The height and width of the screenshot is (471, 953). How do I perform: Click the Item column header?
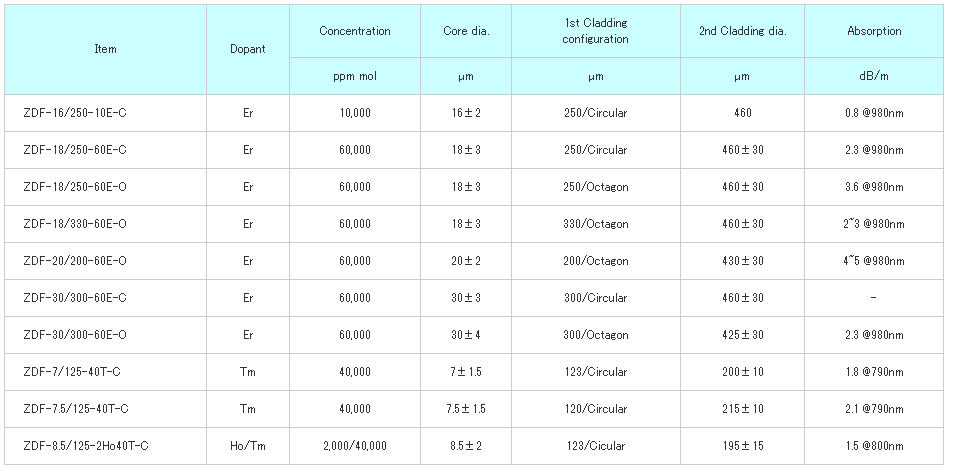click(x=105, y=49)
